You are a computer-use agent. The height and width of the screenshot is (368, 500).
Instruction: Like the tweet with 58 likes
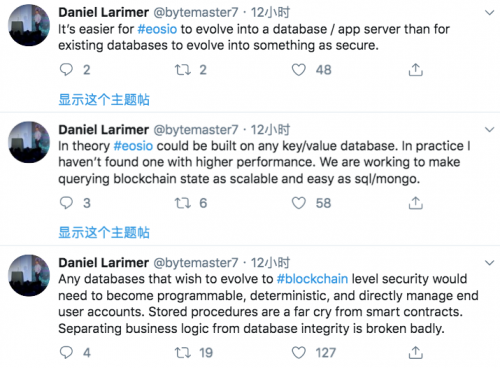(299, 203)
